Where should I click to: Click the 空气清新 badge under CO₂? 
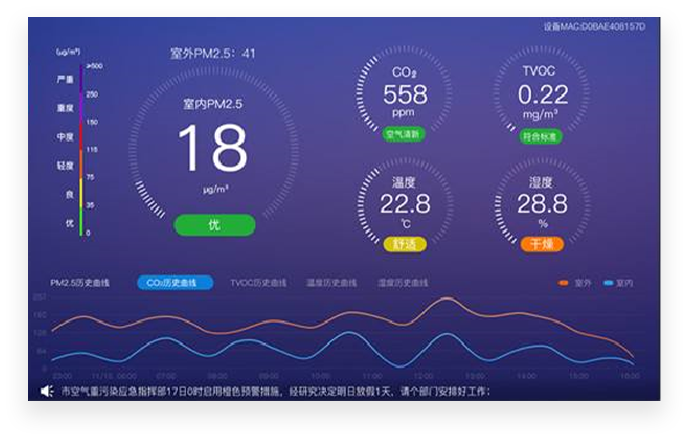click(x=404, y=133)
